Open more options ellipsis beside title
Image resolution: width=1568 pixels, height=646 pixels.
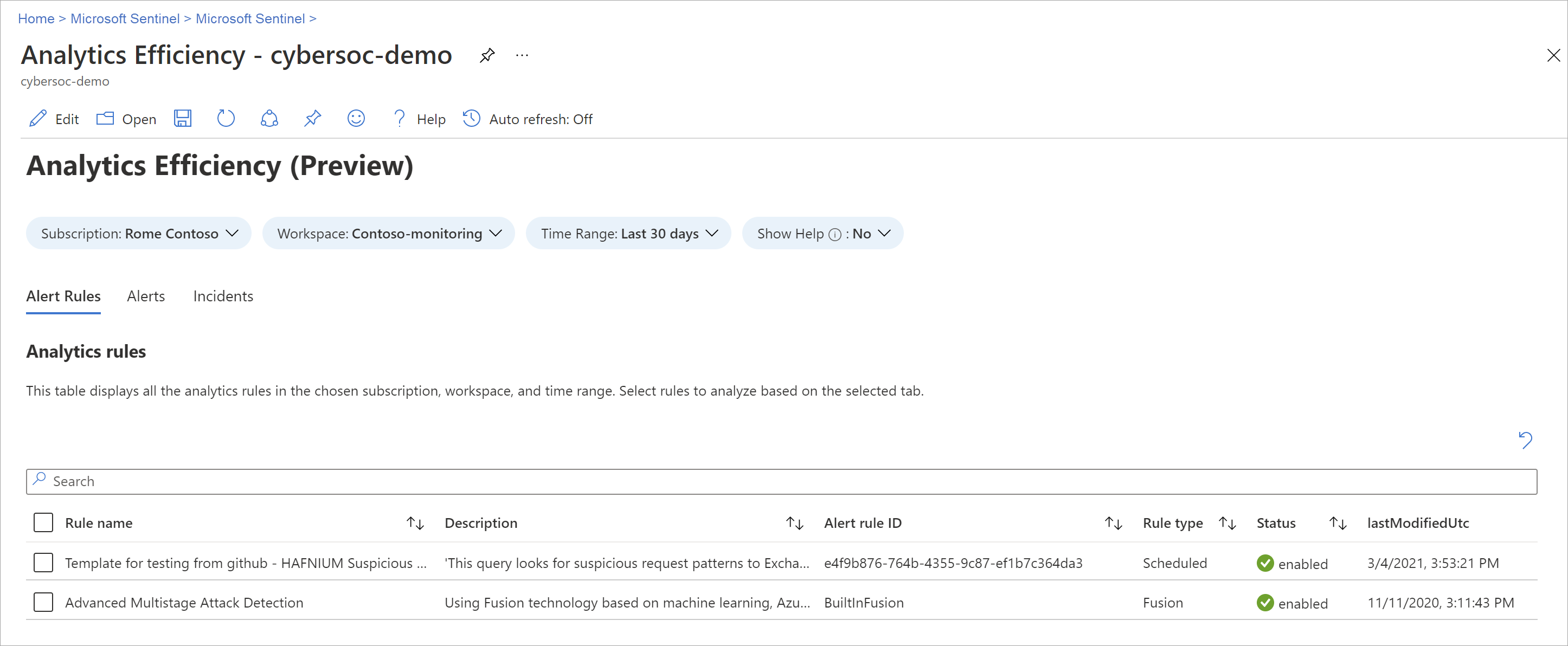pyautogui.click(x=522, y=55)
